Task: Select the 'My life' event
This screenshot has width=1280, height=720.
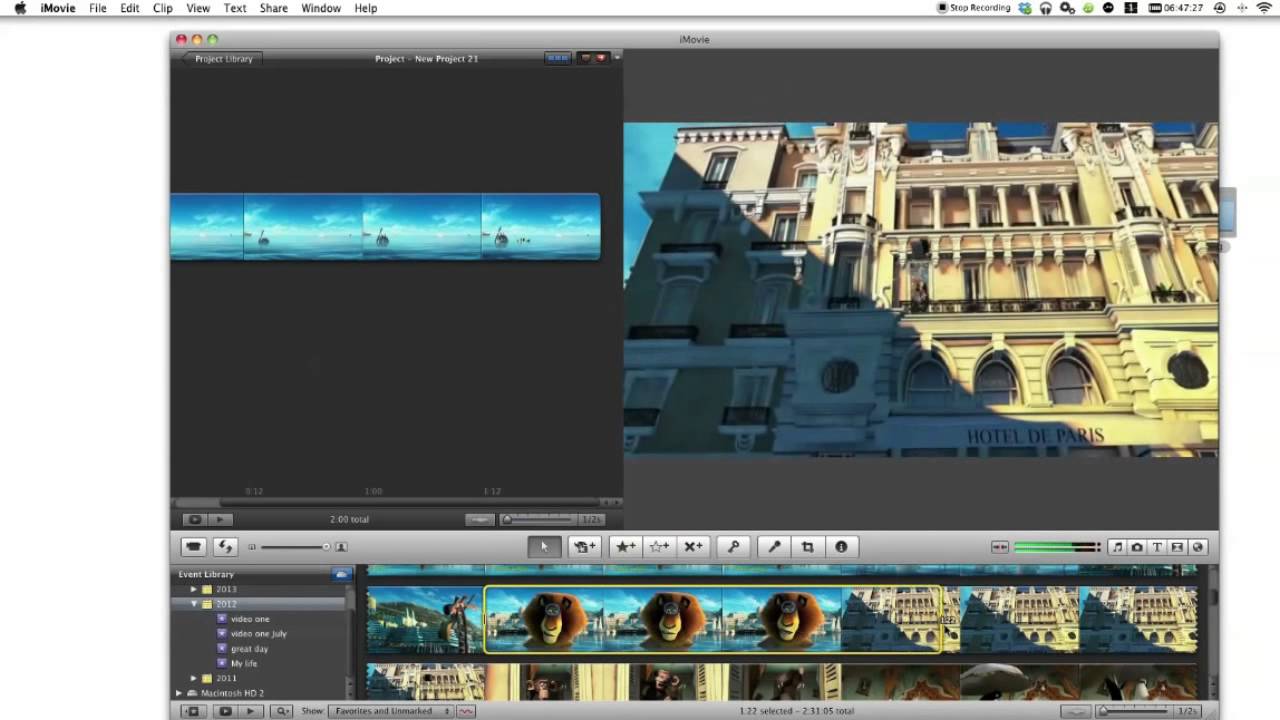Action: pos(244,663)
